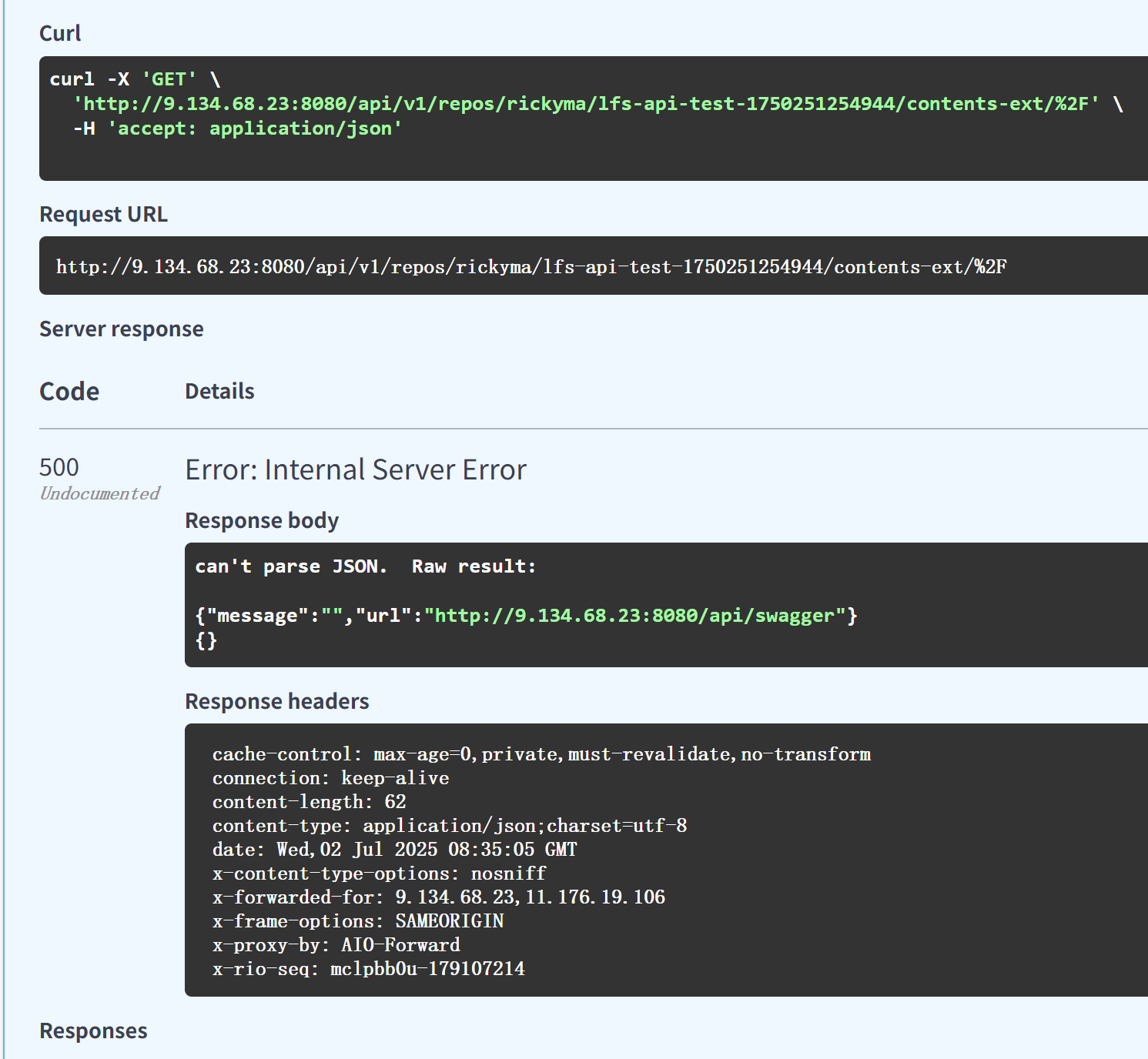1148x1059 pixels.
Task: Click the 'Error: Internal Server Error' message
Action: pos(356,469)
